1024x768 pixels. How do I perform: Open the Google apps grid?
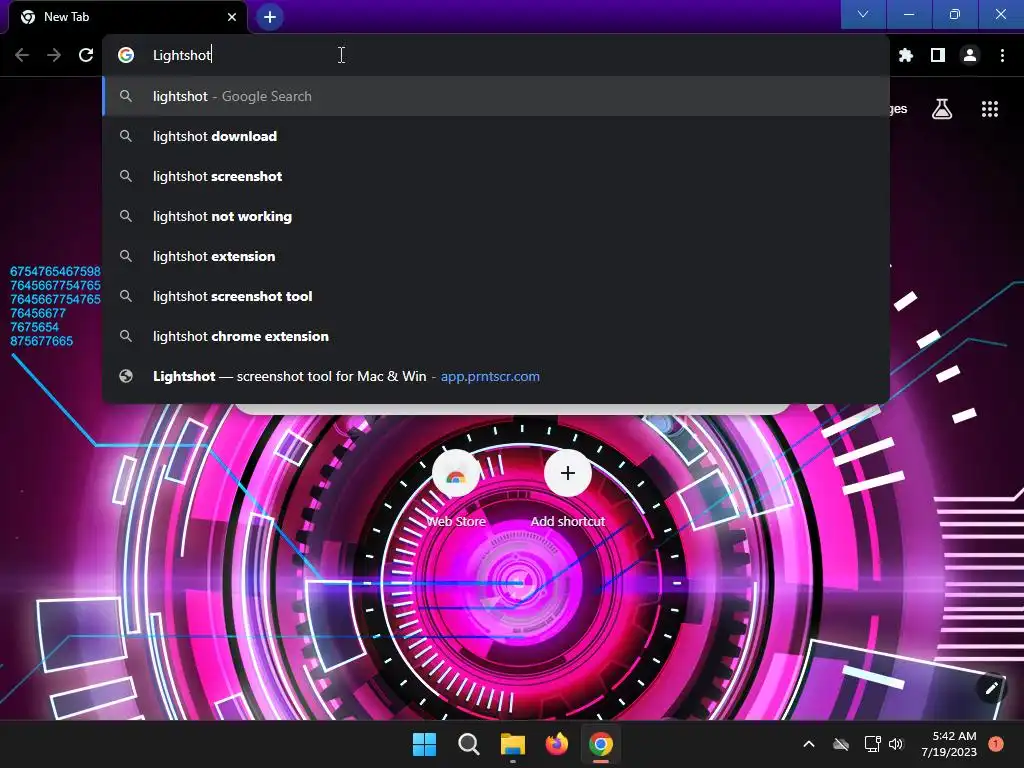pyautogui.click(x=990, y=109)
